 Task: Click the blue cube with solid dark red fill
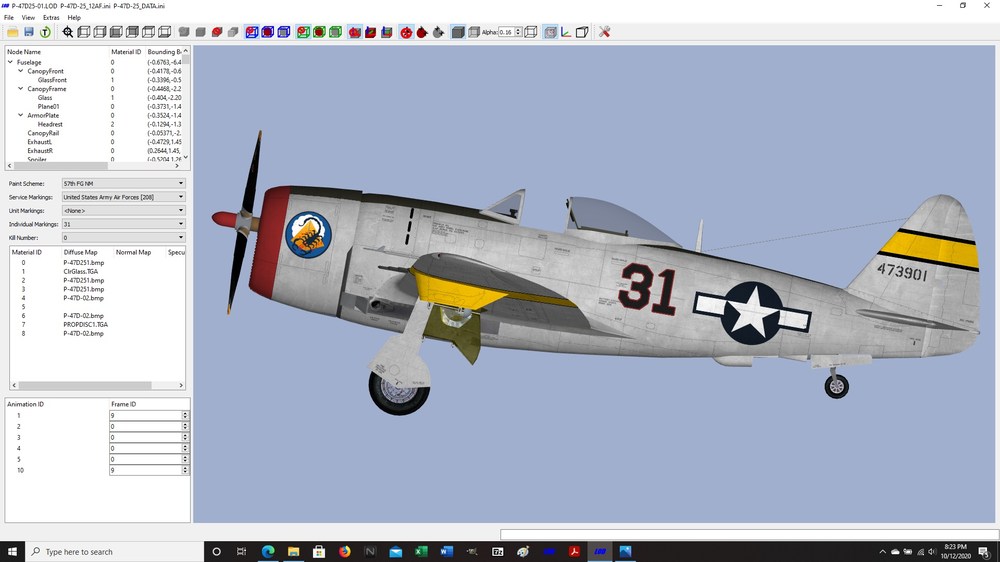pos(268,32)
